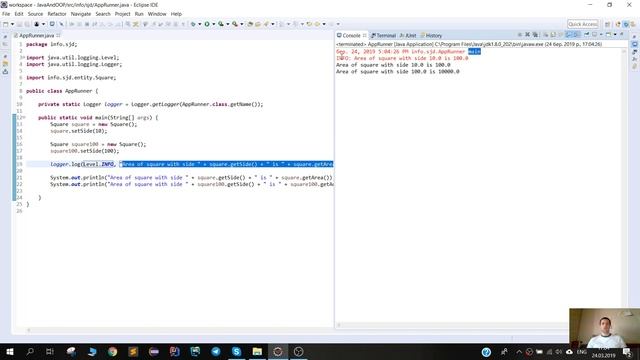This screenshot has height=360, width=640.
Task: Click the green Run button in toolbar
Action: [207, 24]
